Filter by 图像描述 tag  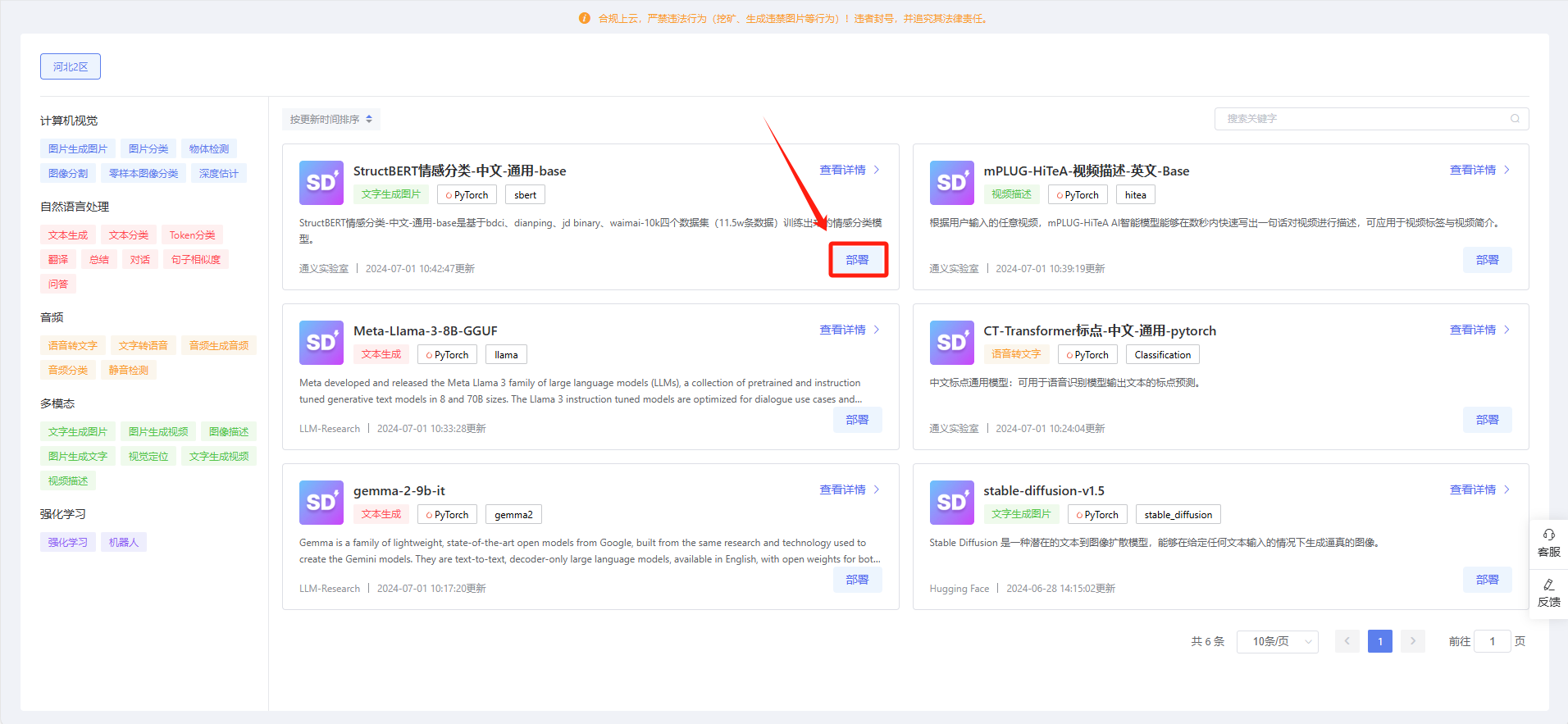point(229,432)
